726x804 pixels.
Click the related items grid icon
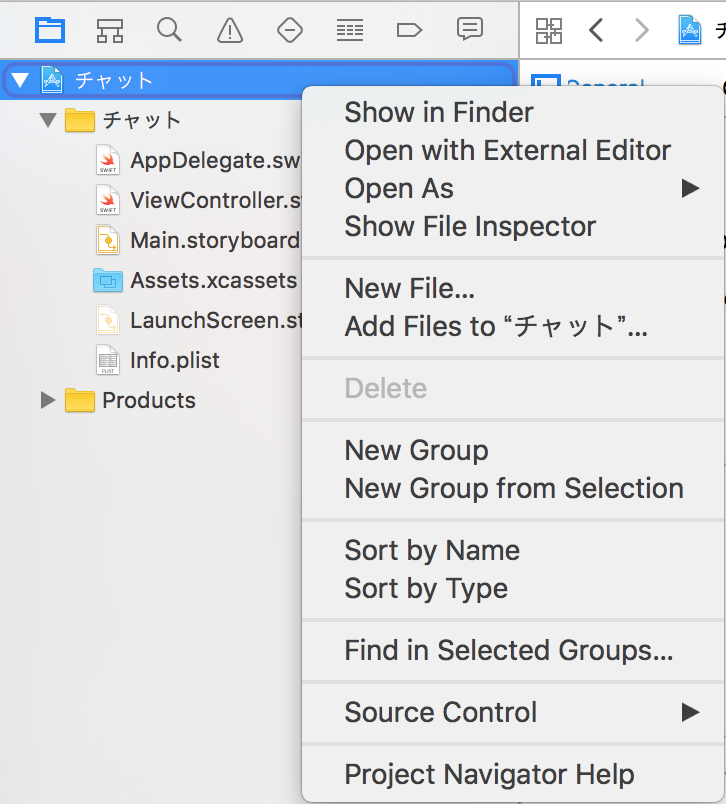(x=549, y=30)
